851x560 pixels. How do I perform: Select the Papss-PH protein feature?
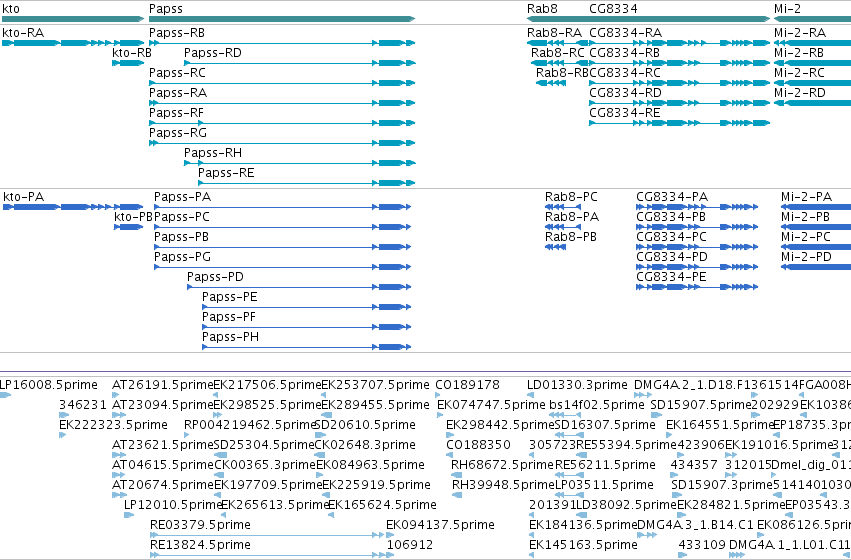[x=307, y=347]
